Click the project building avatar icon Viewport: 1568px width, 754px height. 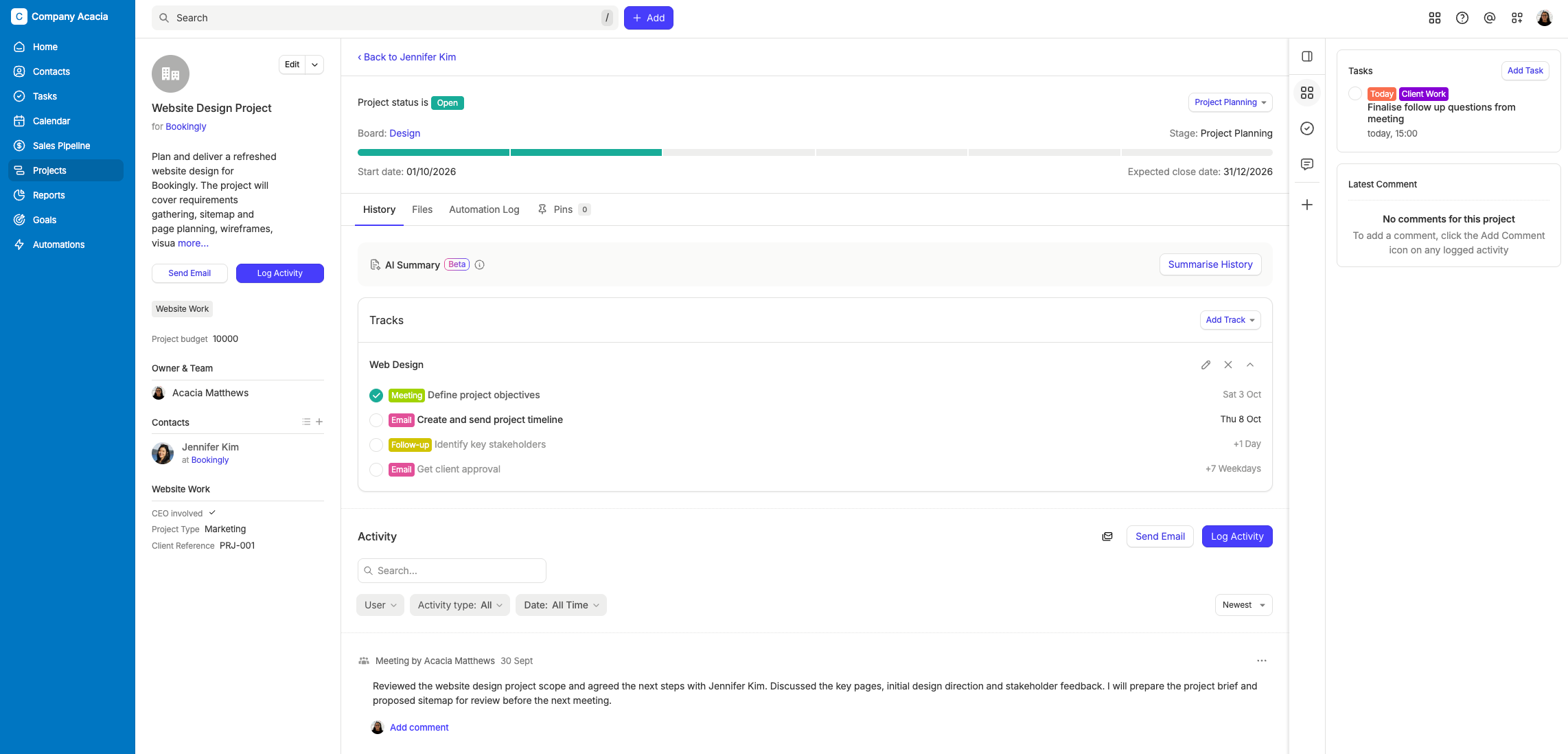coord(170,73)
